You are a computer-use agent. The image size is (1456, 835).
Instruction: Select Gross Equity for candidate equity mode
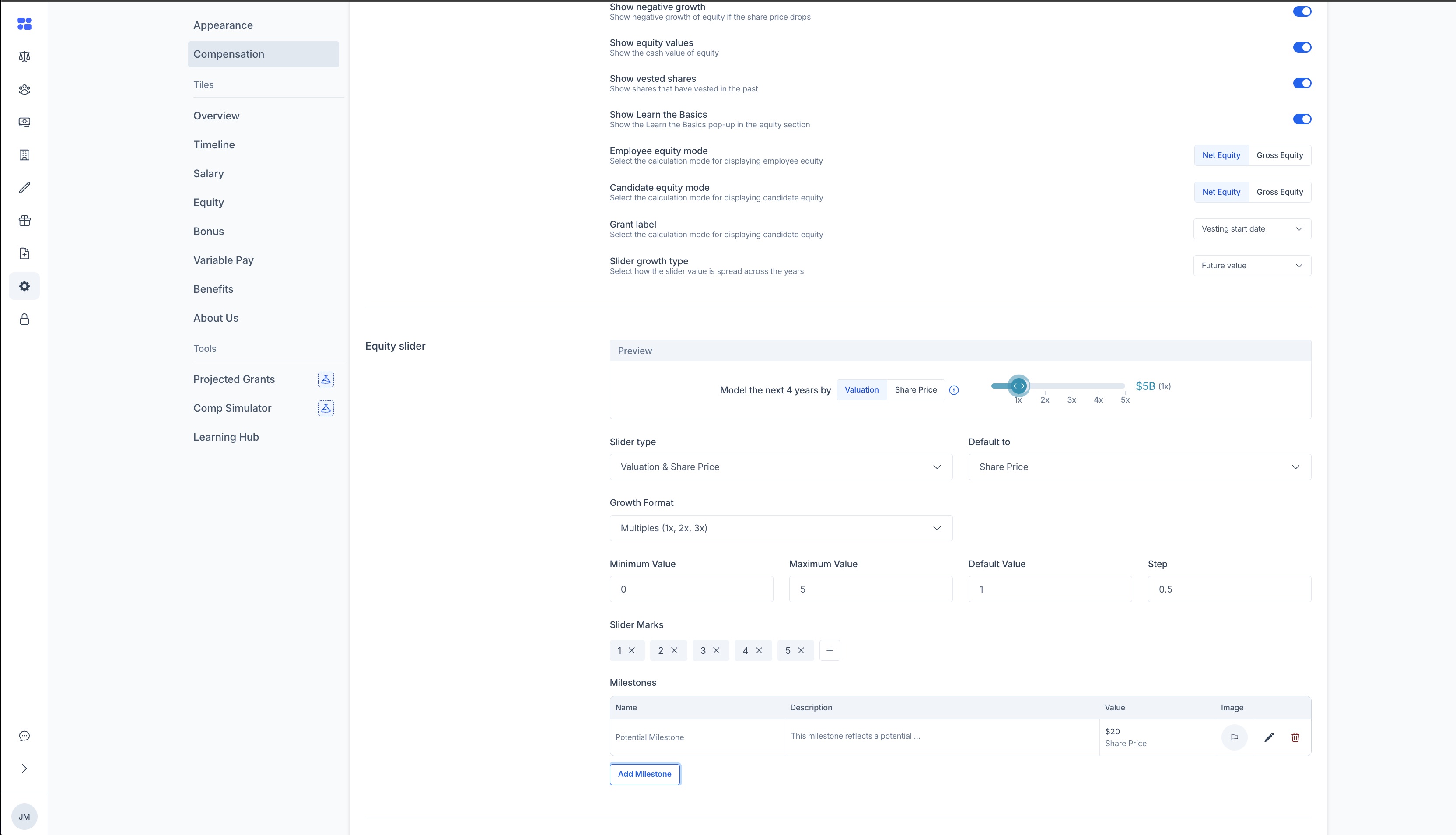(1279, 192)
